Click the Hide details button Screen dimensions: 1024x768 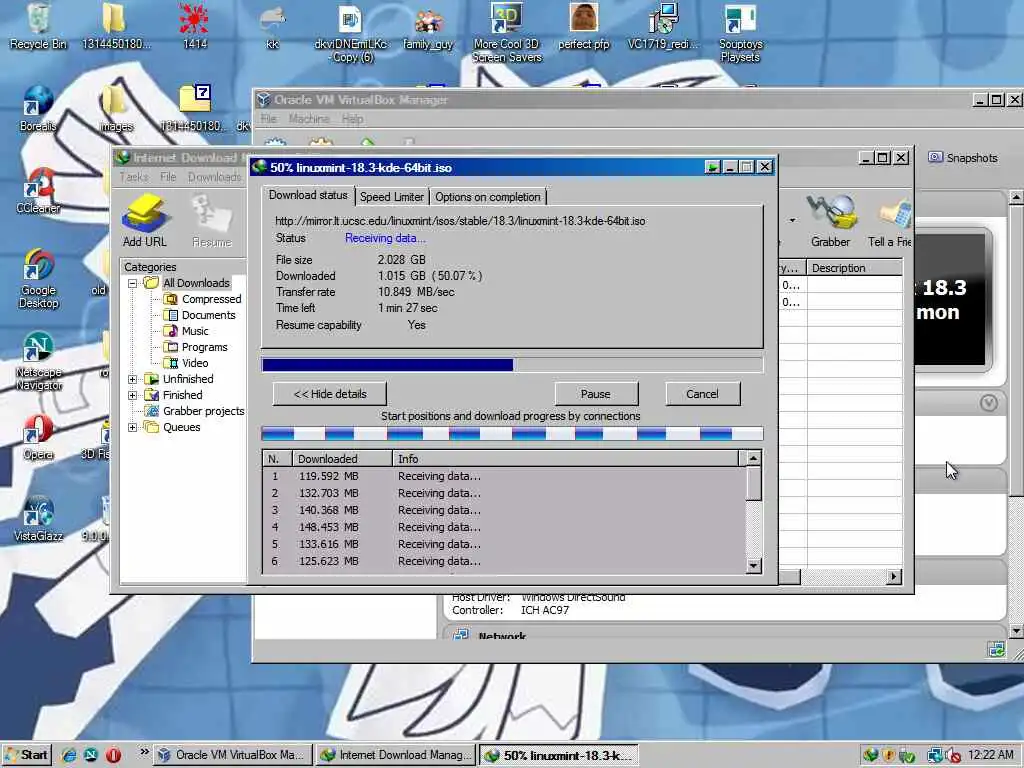coord(330,394)
